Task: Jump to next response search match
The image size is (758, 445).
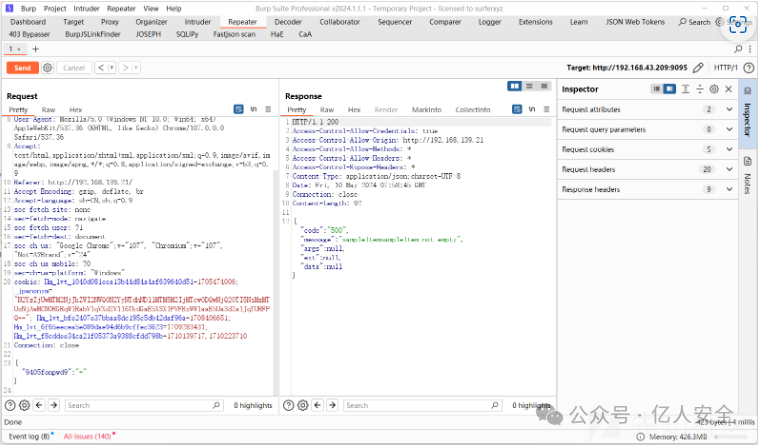Action: click(x=332, y=405)
